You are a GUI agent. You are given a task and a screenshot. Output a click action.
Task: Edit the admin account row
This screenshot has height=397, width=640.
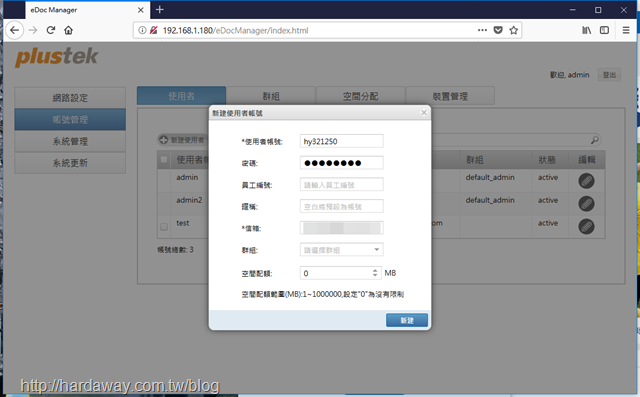586,181
